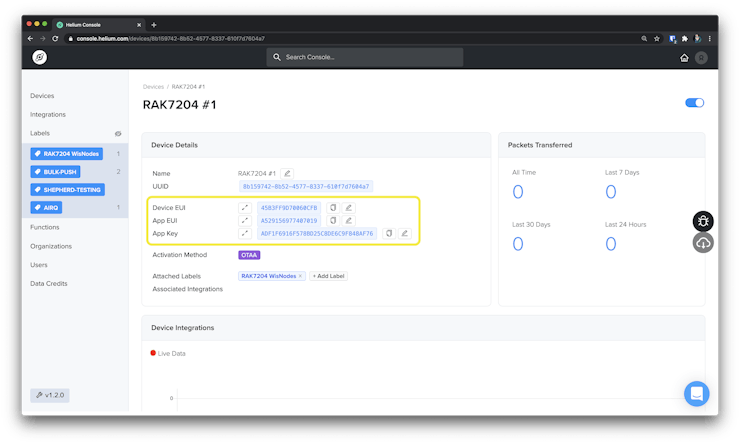Toggle the device active switch
The image size is (740, 444).
tap(694, 103)
